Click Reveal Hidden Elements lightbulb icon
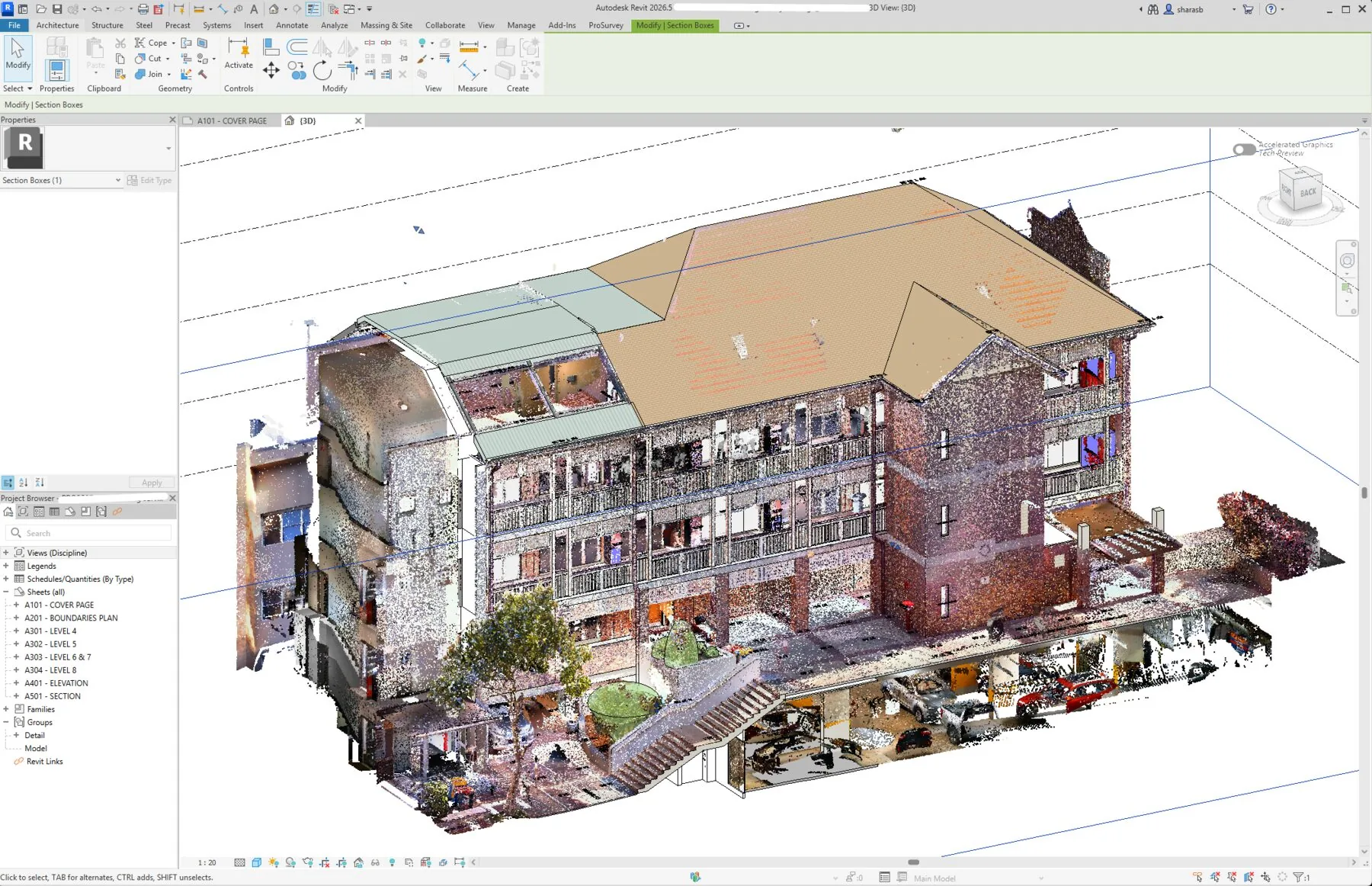Screen dimensions: 1372x886 [392, 862]
